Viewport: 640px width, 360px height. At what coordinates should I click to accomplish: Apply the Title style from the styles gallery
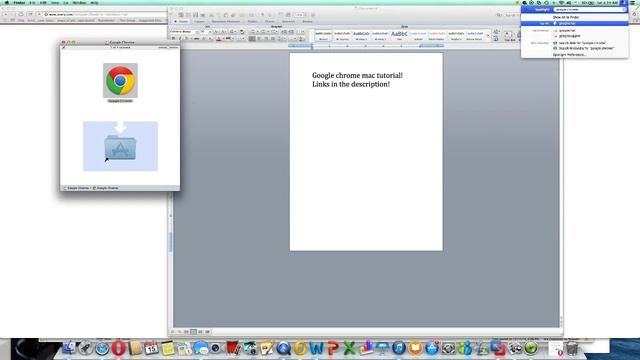(399, 36)
